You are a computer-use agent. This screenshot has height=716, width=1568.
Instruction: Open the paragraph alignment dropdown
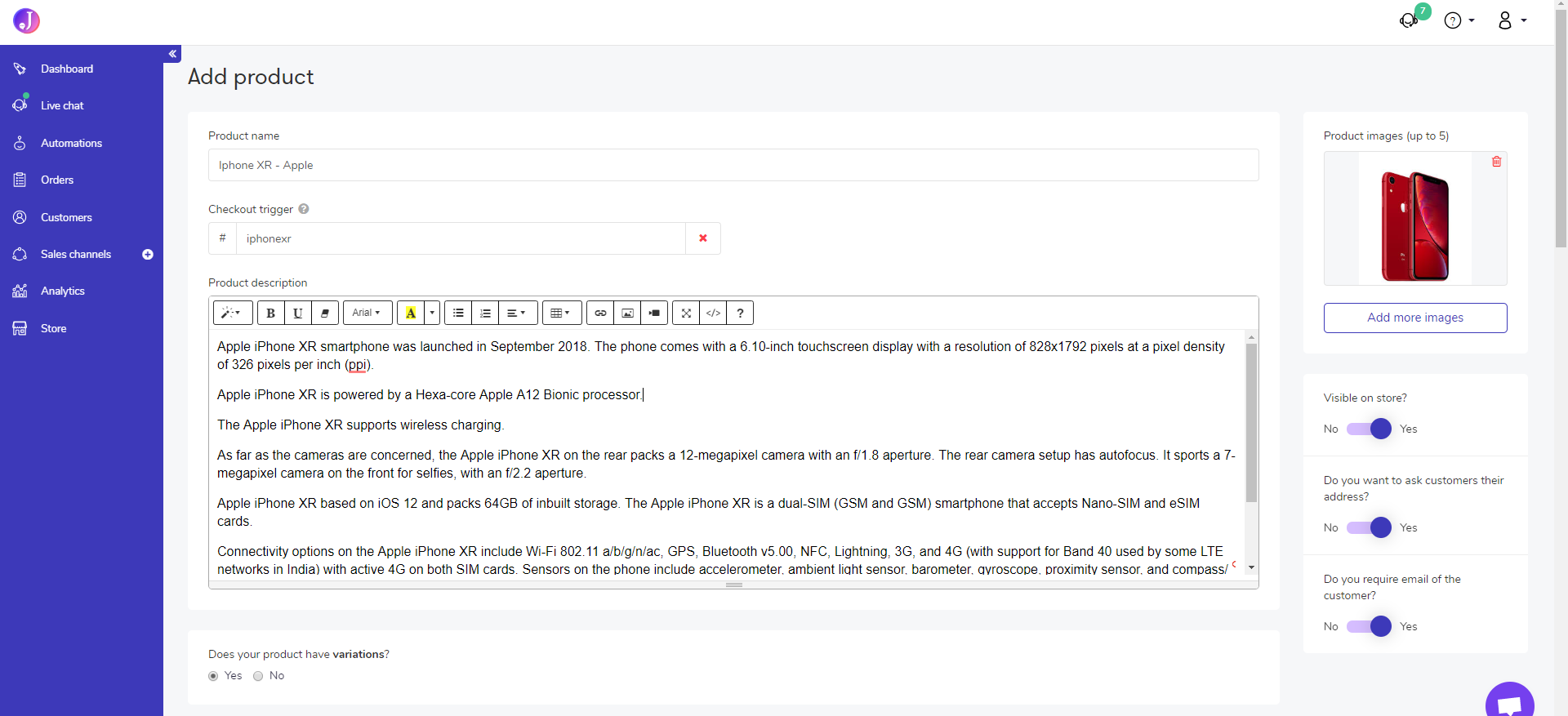518,313
